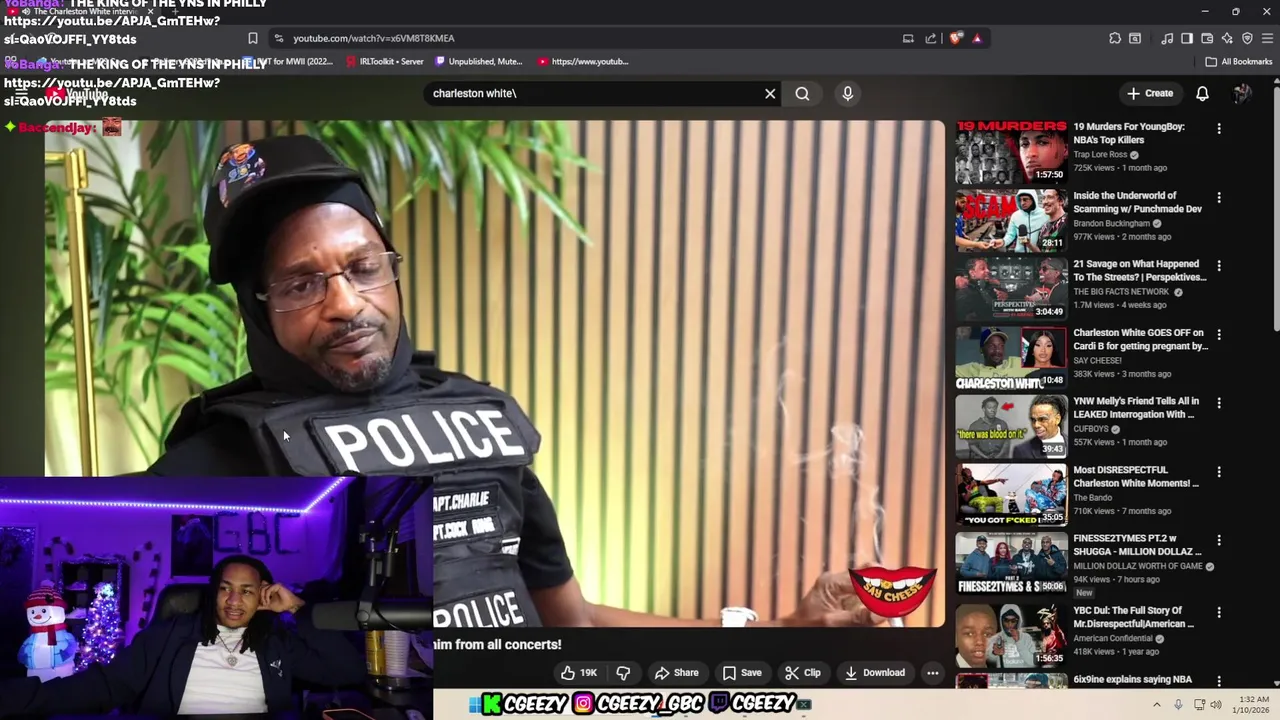Open Brave VPN shield icon
The image size is (1280, 720).
click(x=1247, y=38)
